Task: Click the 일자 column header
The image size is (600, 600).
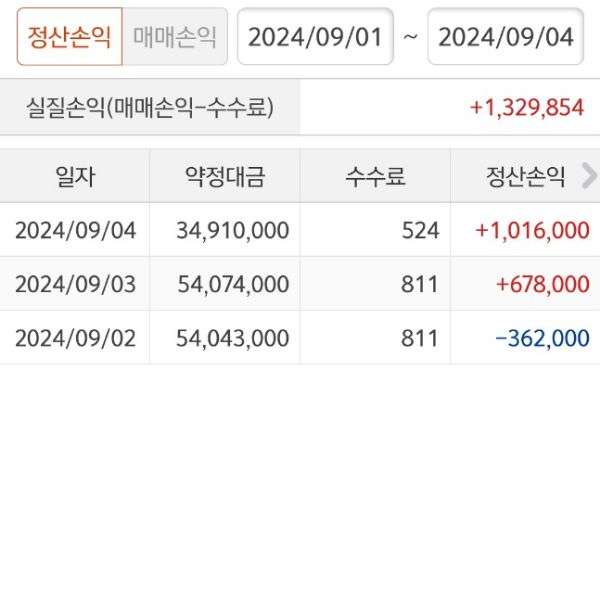Action: (75, 177)
